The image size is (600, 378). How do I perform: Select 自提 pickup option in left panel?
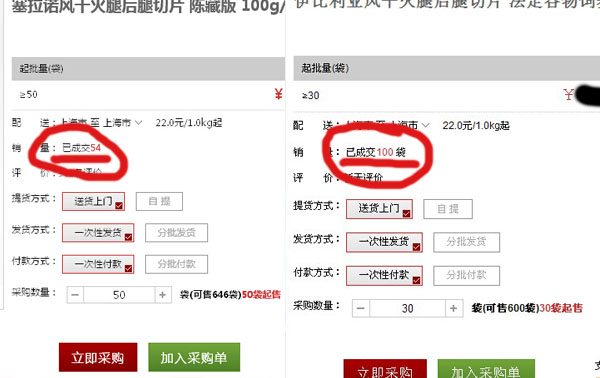(159, 202)
